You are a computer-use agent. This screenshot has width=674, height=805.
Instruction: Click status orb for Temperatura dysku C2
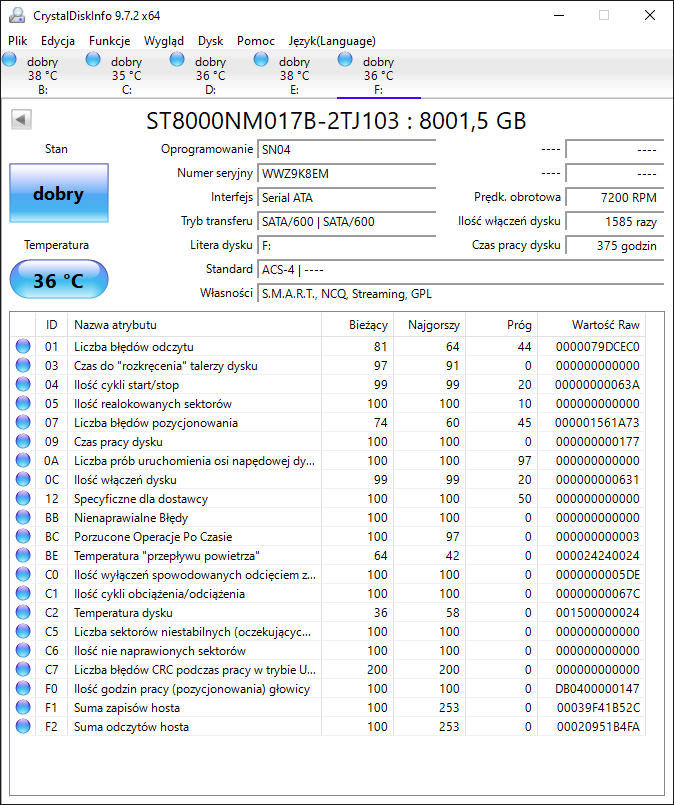pos(23,612)
